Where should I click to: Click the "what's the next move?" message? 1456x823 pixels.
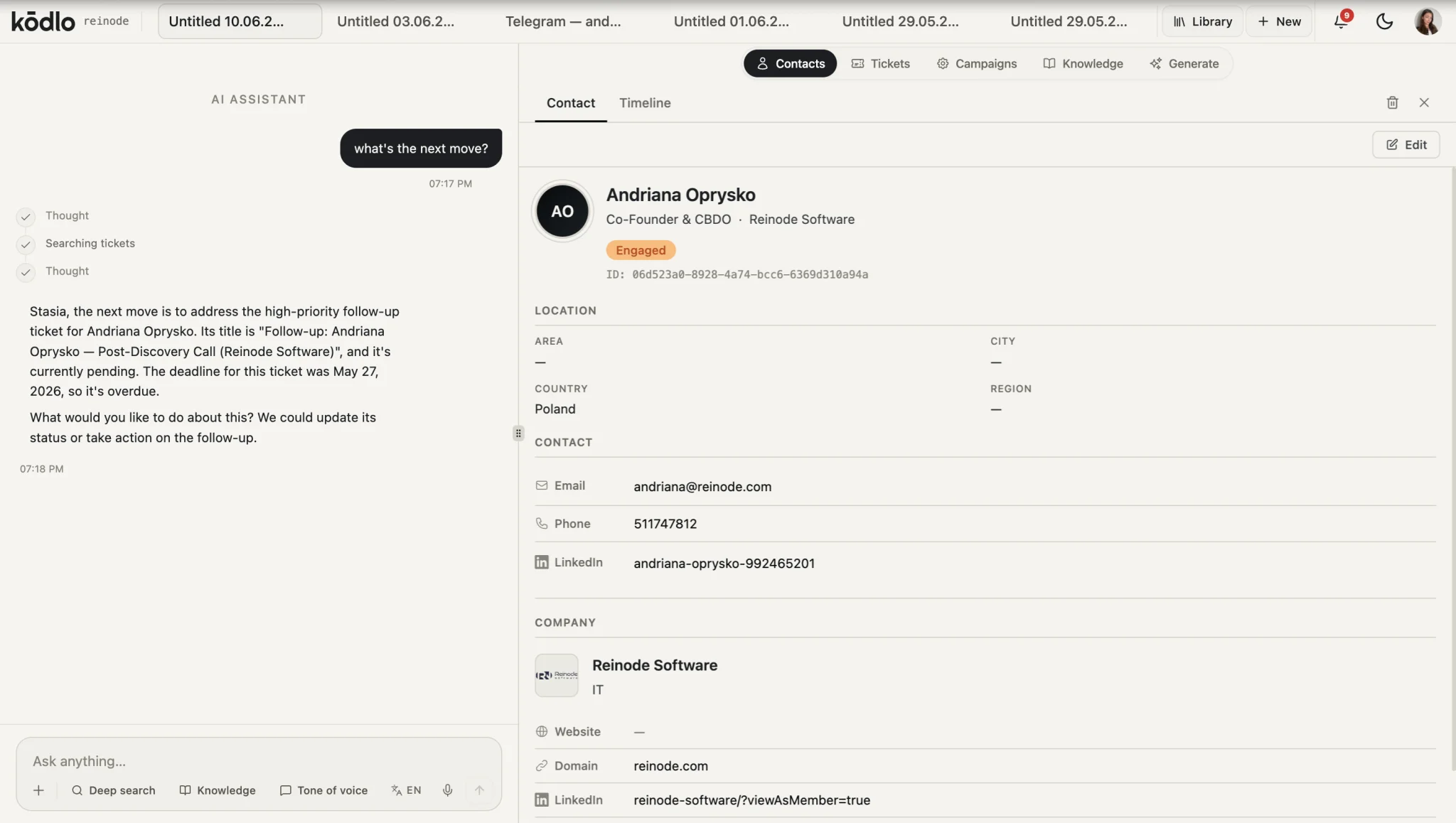point(421,149)
